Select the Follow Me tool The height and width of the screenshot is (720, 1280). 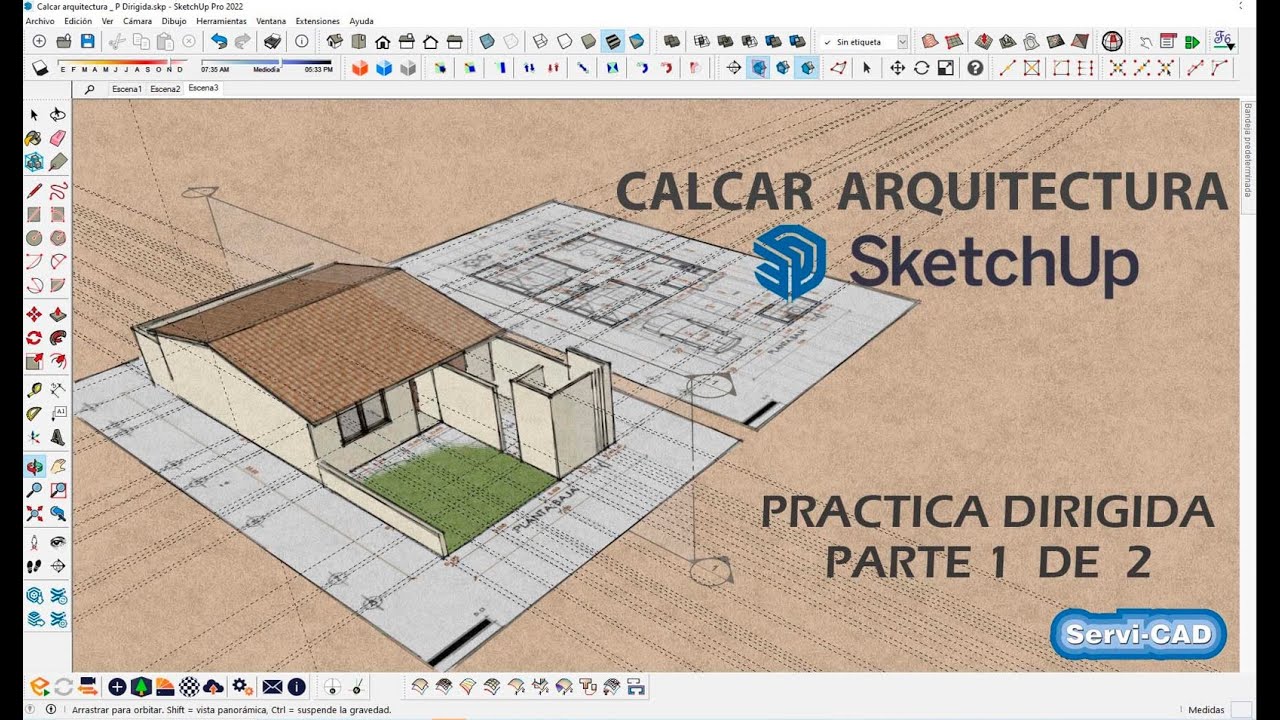58,337
